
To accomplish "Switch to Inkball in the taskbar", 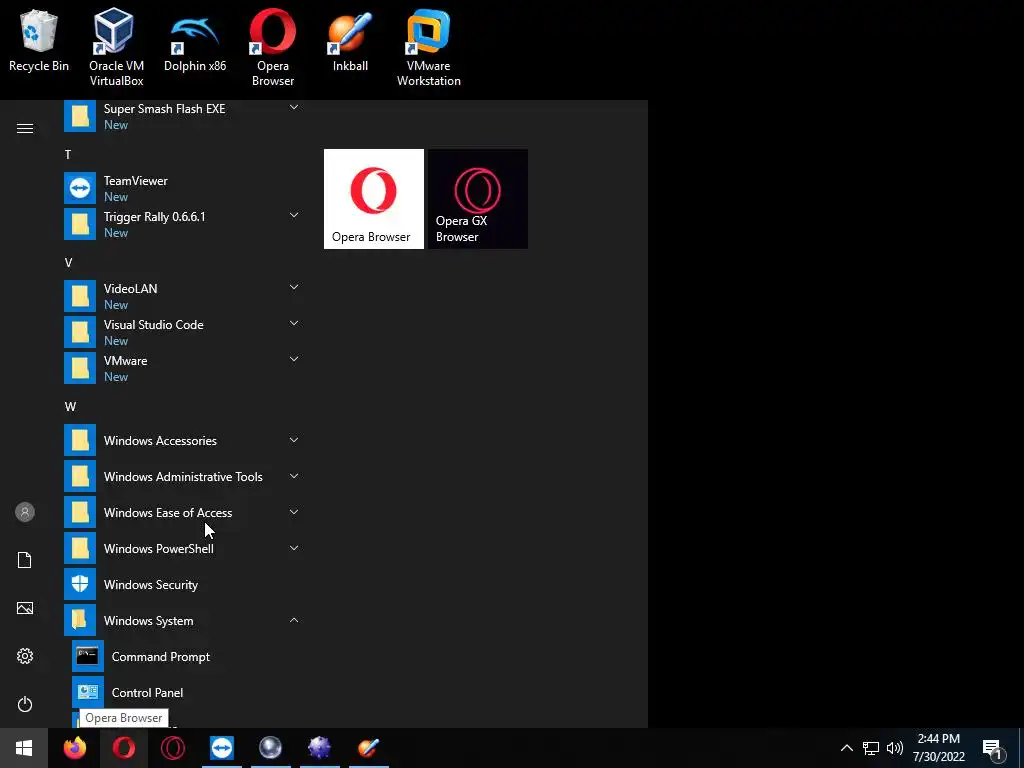I will 368,748.
